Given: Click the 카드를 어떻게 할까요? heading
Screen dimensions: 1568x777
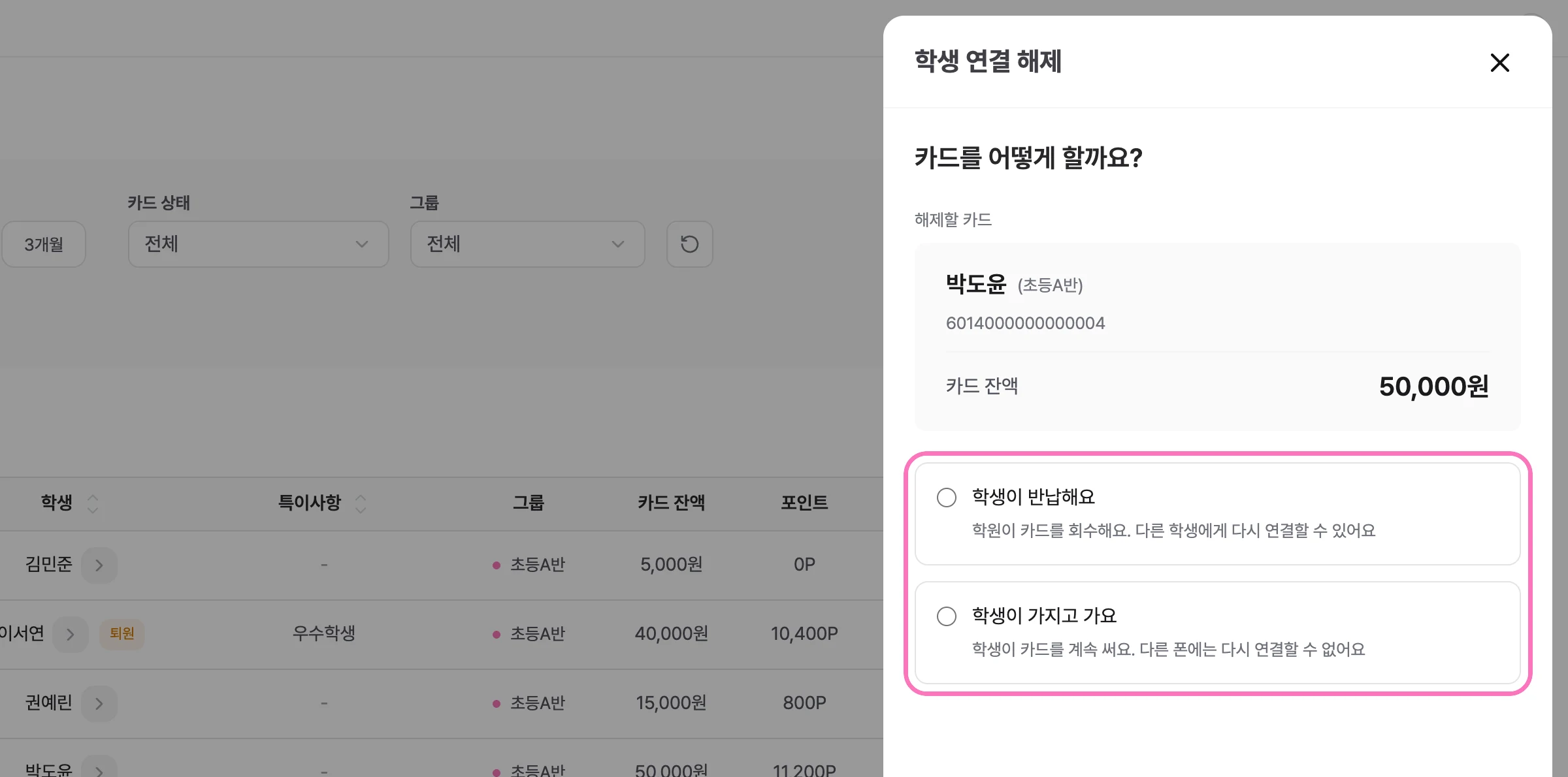Looking at the screenshot, I should point(1028,158).
